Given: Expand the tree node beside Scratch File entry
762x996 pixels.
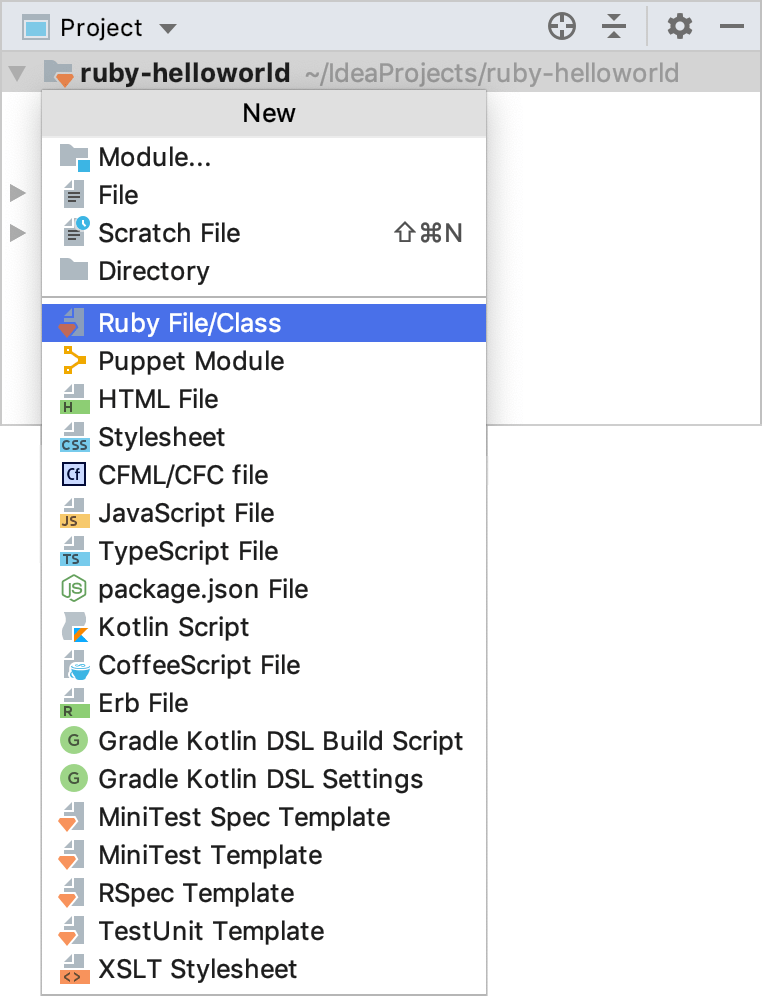Looking at the screenshot, I should 17,233.
